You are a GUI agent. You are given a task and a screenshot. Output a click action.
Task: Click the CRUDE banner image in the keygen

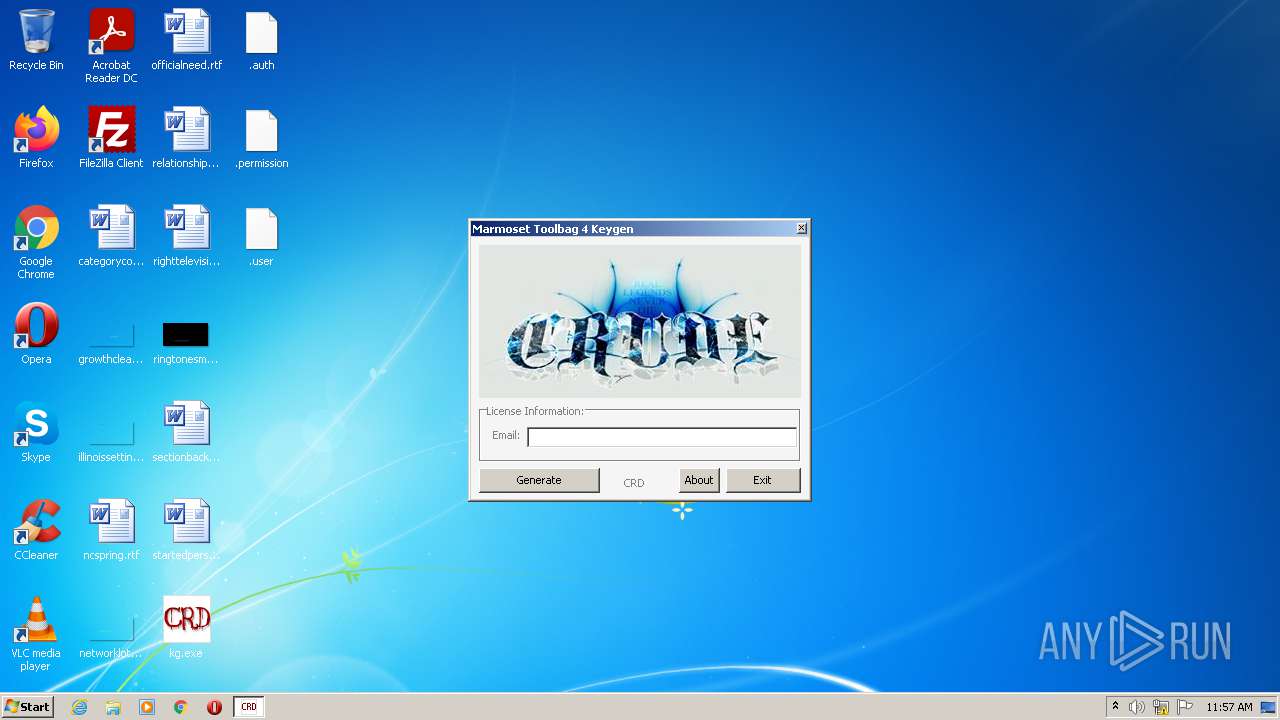640,321
